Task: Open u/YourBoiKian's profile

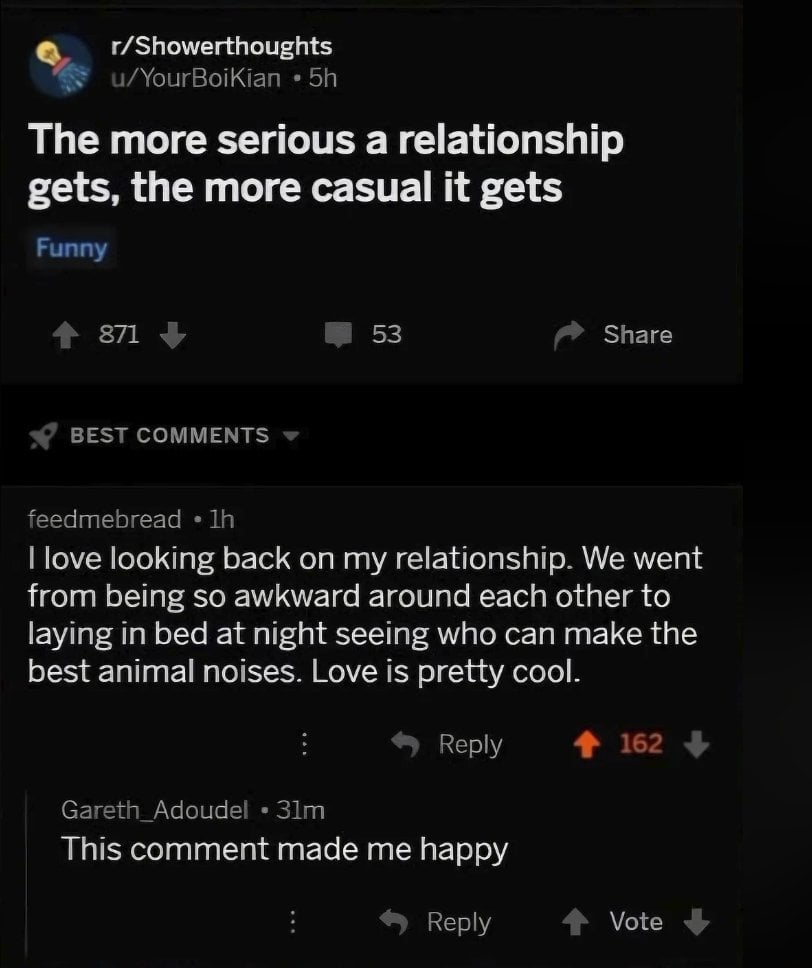Action: 196,78
